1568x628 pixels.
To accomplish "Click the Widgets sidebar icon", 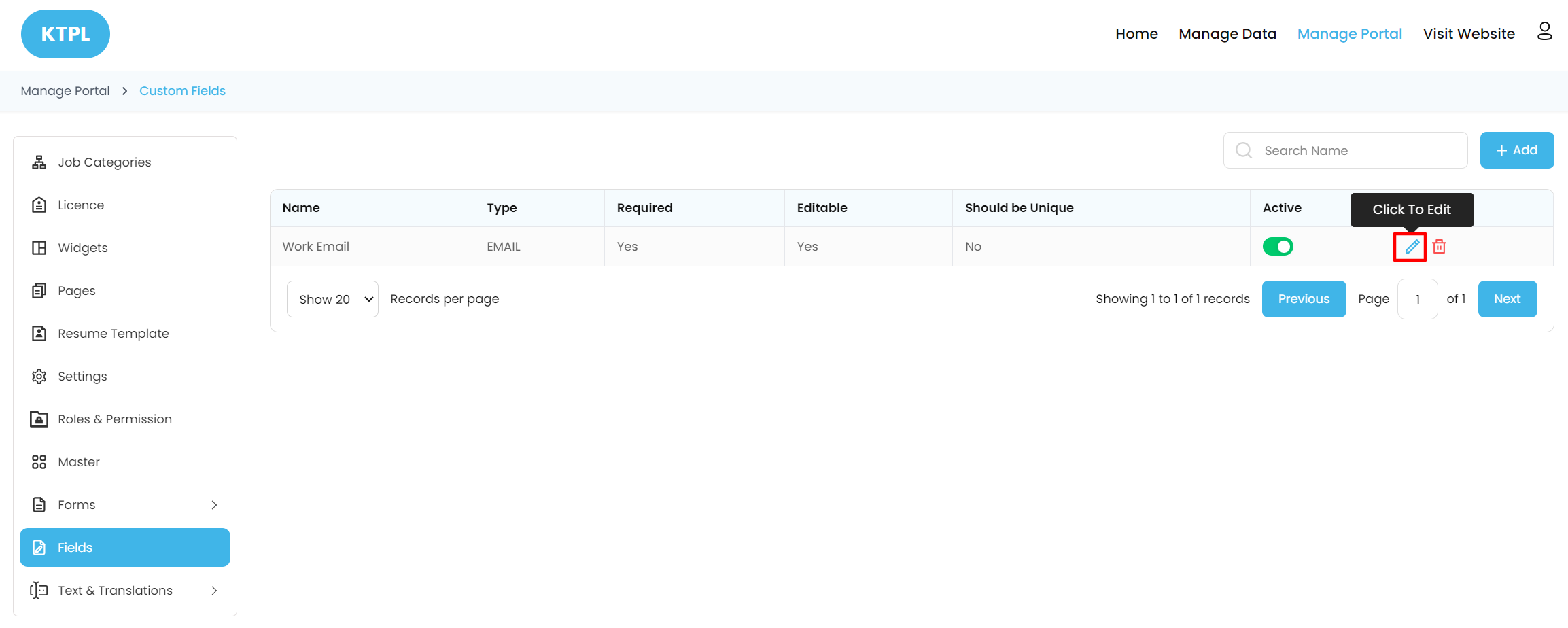I will [x=39, y=248].
